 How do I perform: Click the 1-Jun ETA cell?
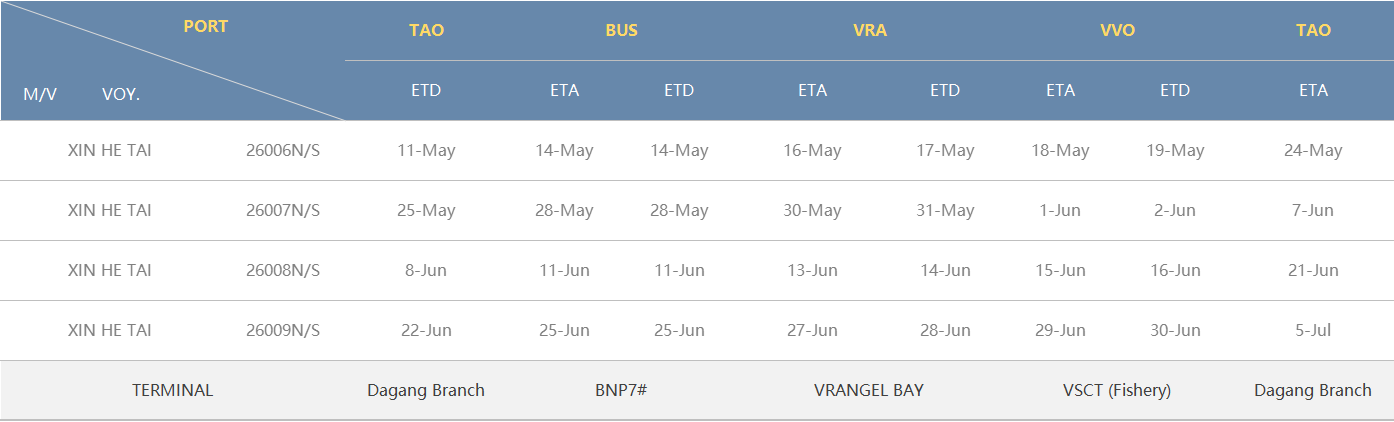click(1060, 211)
